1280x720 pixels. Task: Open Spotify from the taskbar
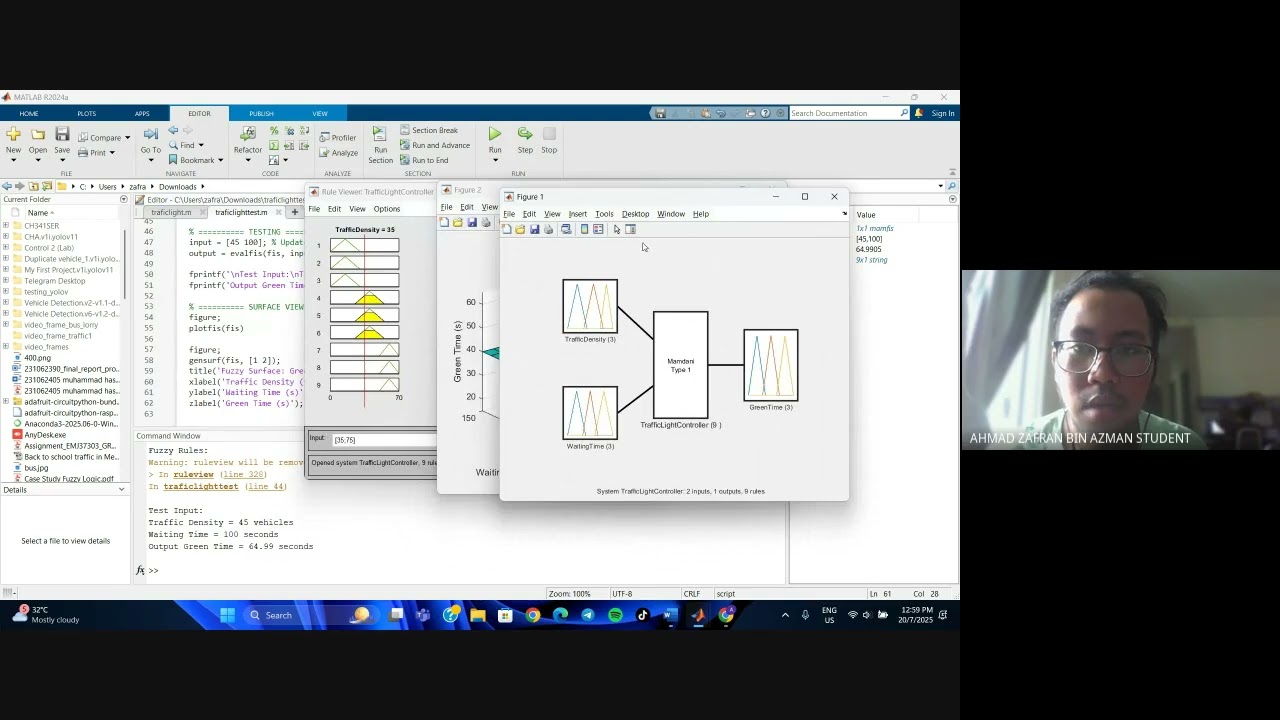615,615
